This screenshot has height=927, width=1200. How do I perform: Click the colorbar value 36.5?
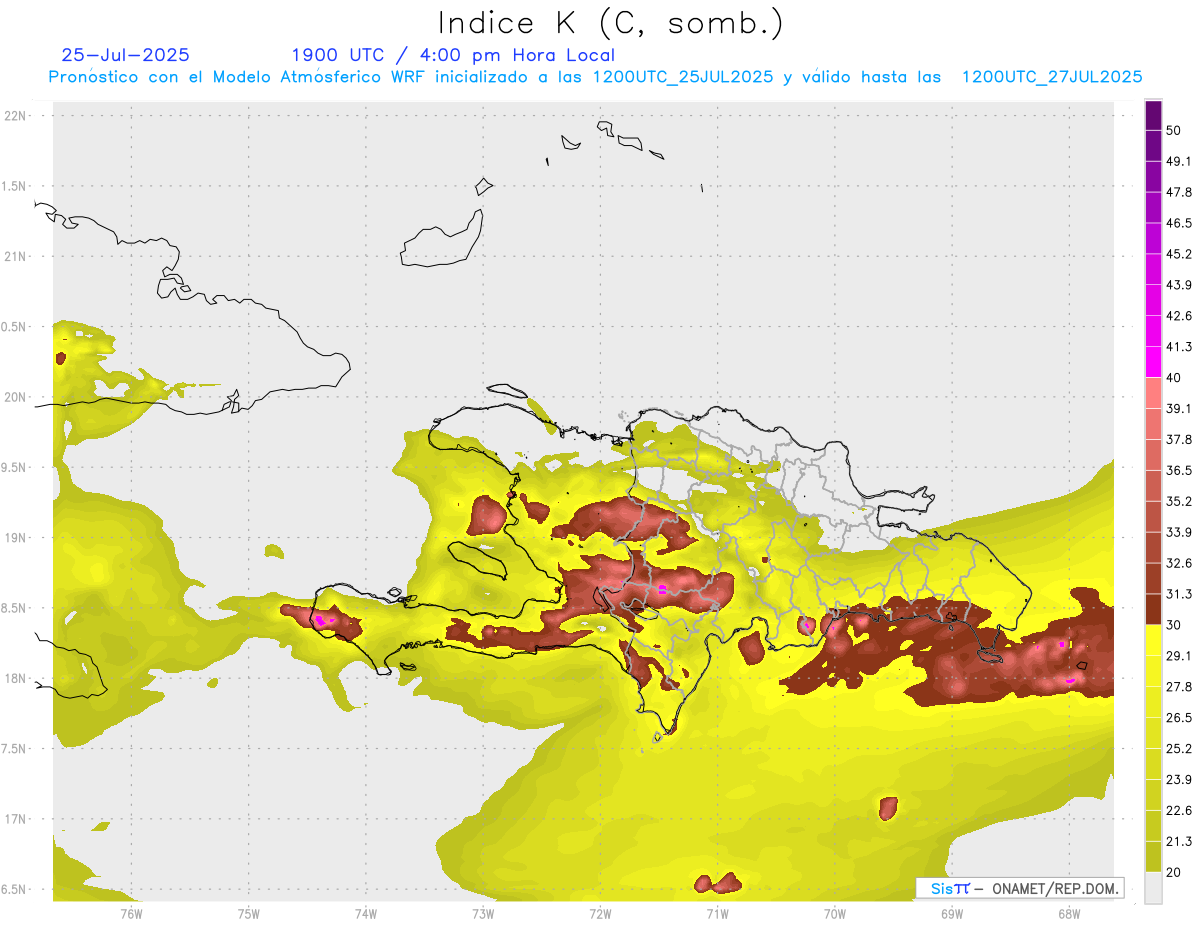(1178, 470)
